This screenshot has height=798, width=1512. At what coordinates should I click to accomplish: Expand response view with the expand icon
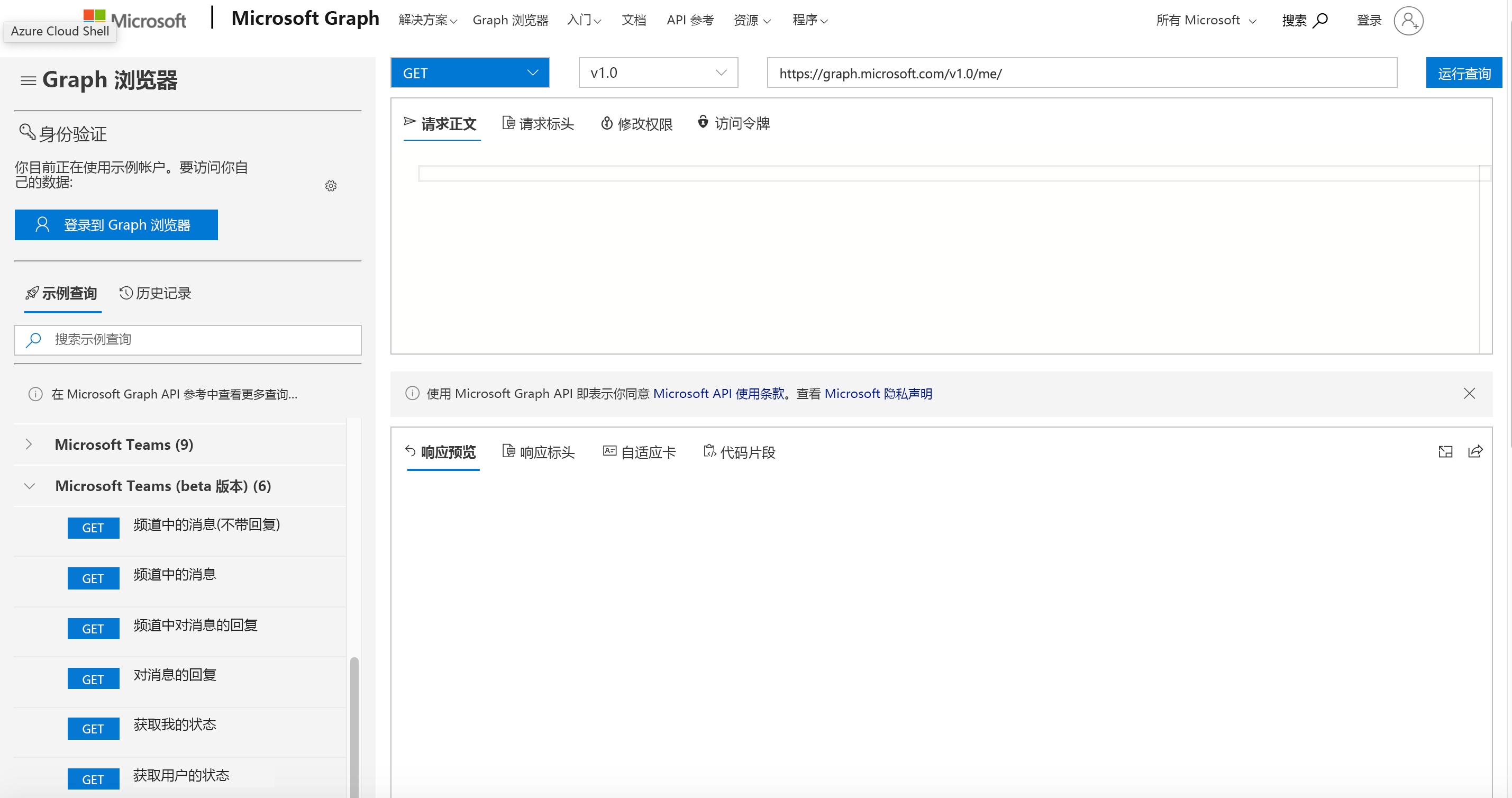click(1446, 451)
